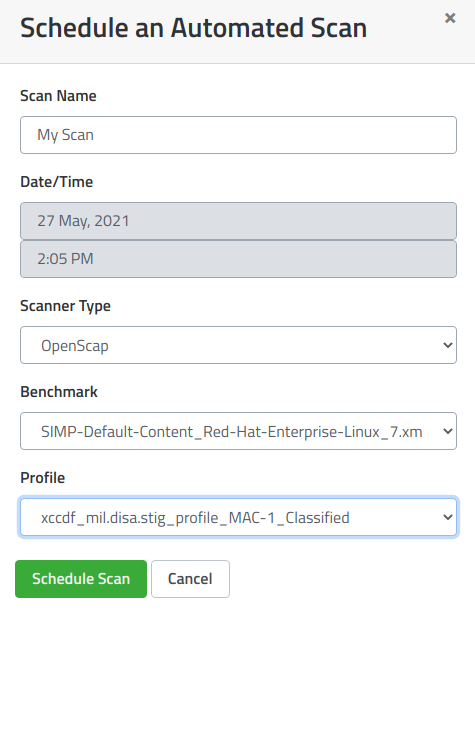Image resolution: width=475 pixels, height=733 pixels.
Task: Click the chevron arrow on the Profile selector
Action: point(447,517)
